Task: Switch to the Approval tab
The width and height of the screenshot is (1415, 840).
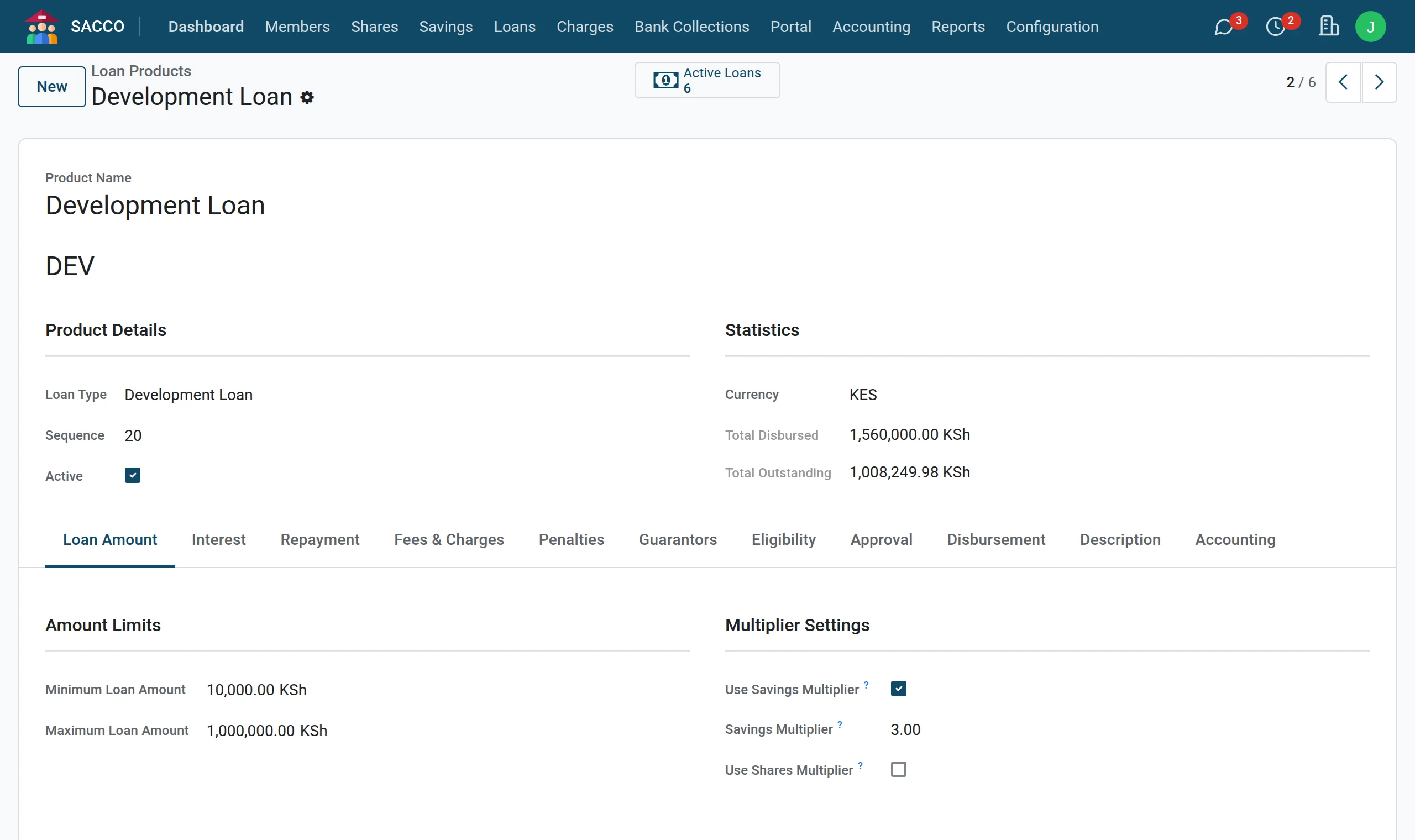Action: (x=881, y=539)
